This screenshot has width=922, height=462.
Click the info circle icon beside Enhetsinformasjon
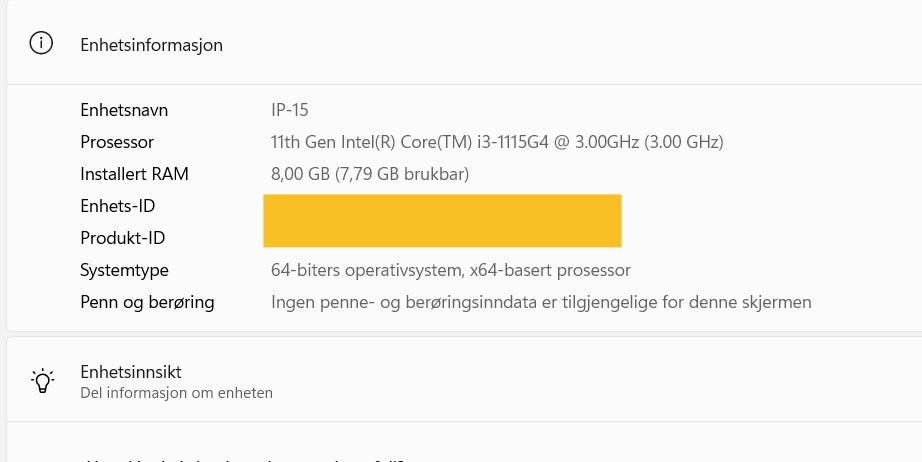(x=41, y=44)
